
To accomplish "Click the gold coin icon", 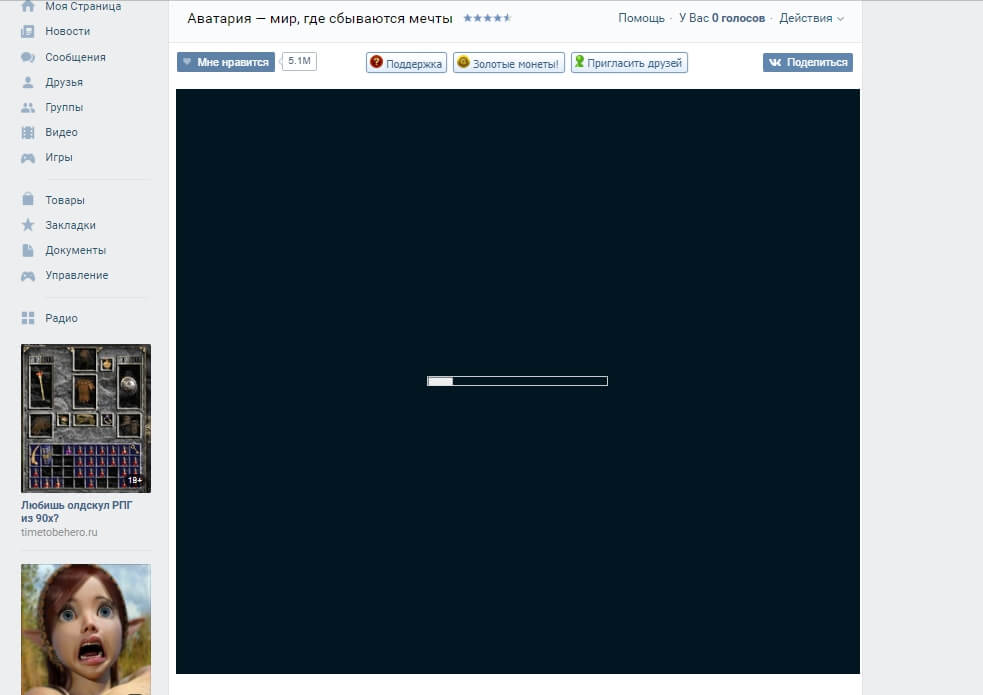I will (x=463, y=61).
